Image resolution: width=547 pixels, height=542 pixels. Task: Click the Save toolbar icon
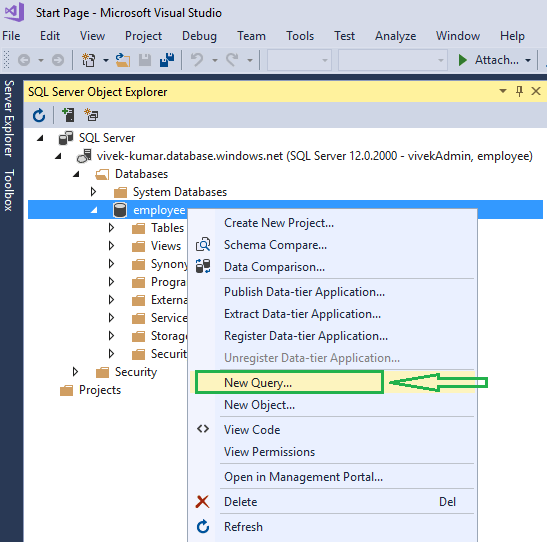(x=145, y=60)
